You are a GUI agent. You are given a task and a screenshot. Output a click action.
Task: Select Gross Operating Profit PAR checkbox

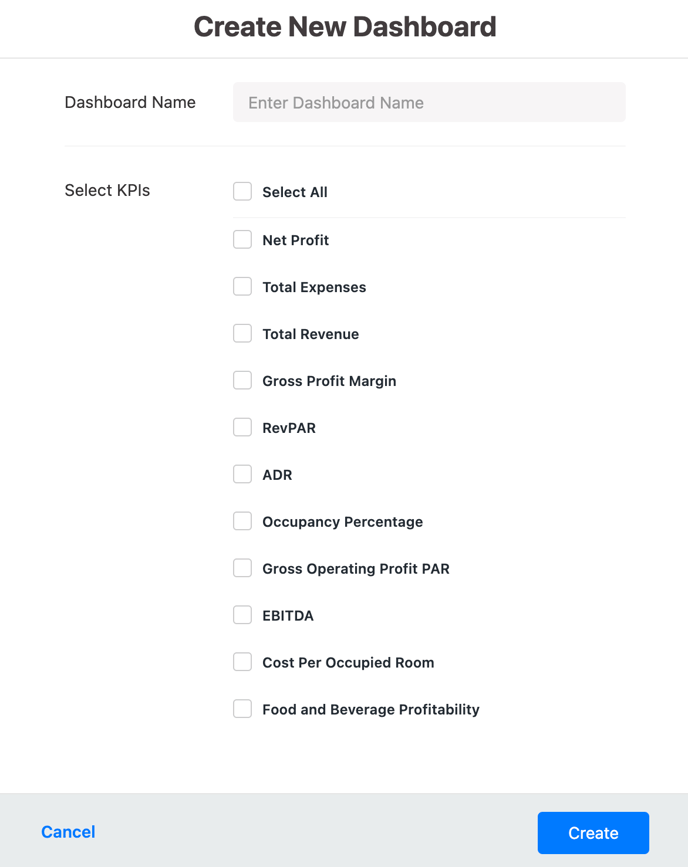242,568
